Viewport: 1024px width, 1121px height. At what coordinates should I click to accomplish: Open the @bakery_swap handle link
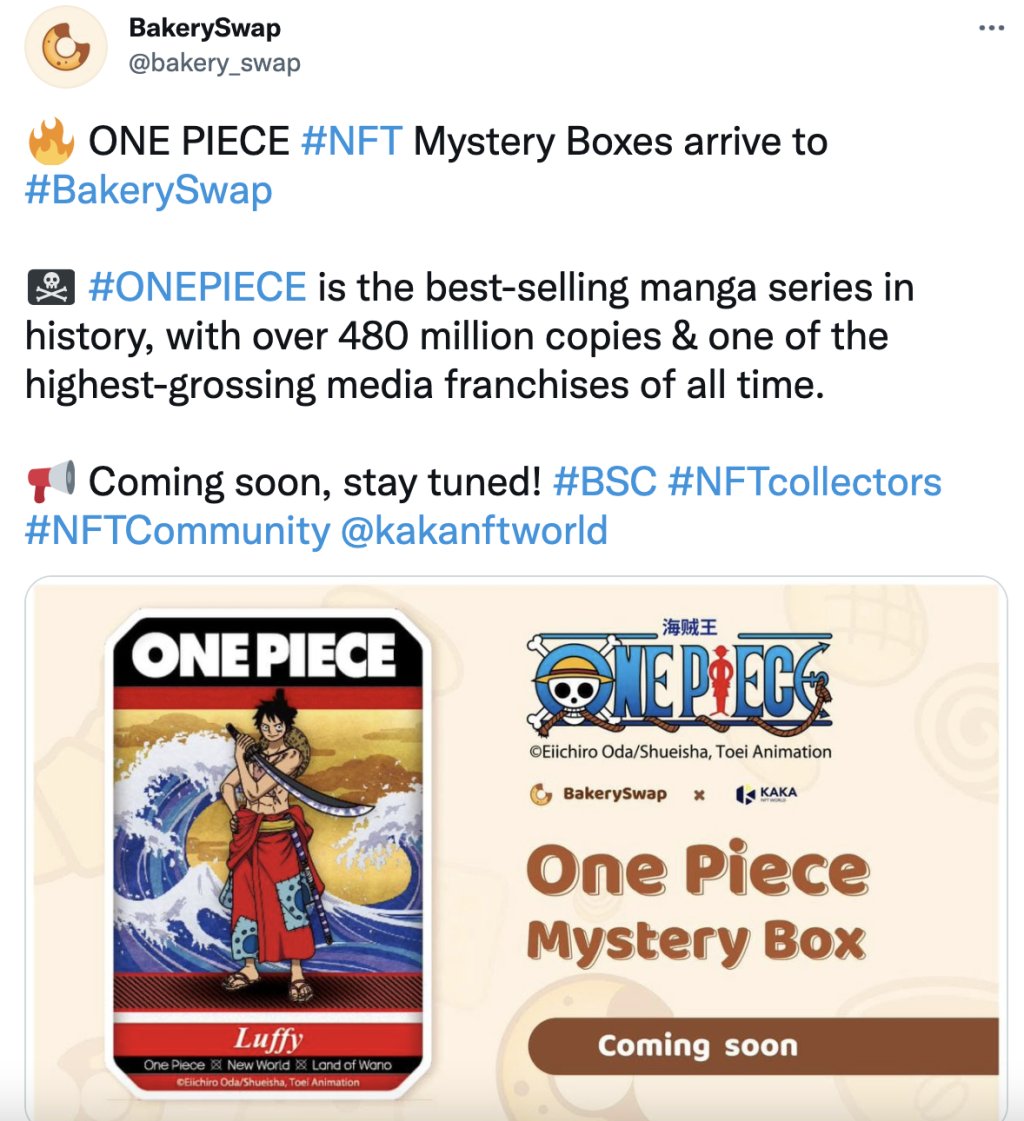(214, 63)
